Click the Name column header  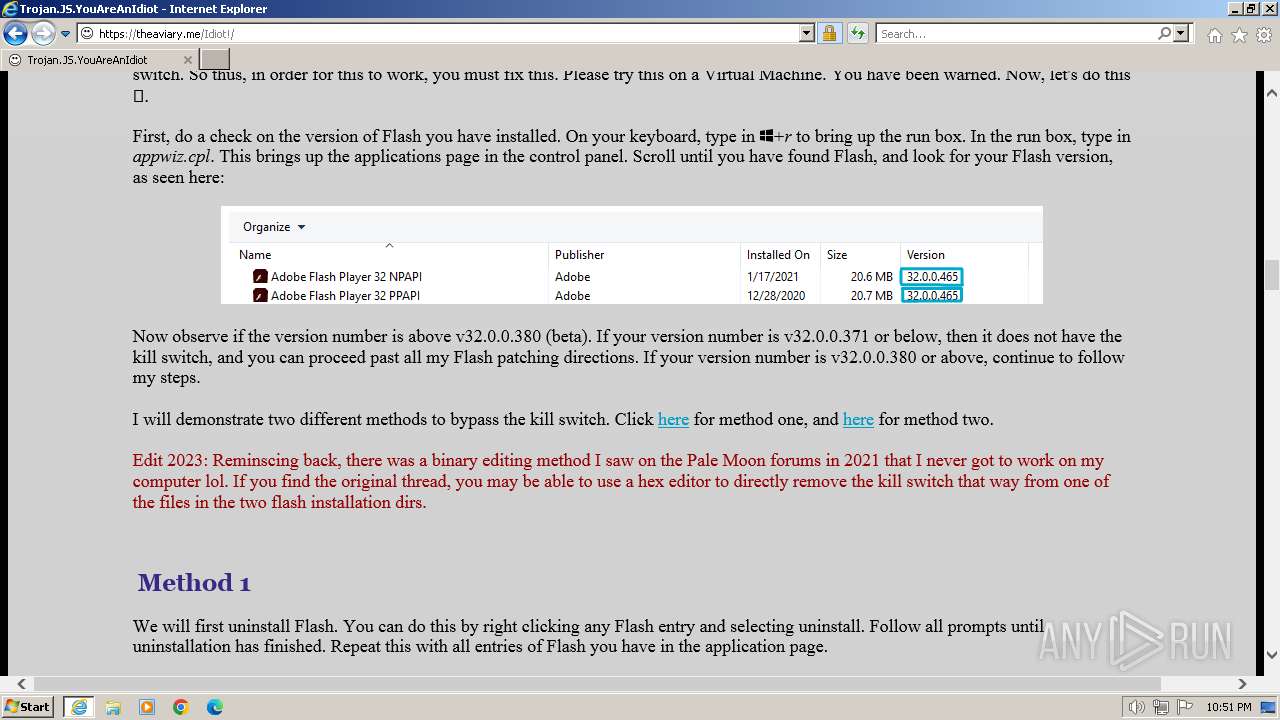coord(255,255)
